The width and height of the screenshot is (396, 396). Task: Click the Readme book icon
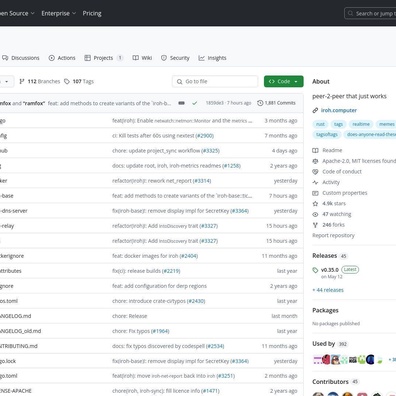tap(315, 150)
